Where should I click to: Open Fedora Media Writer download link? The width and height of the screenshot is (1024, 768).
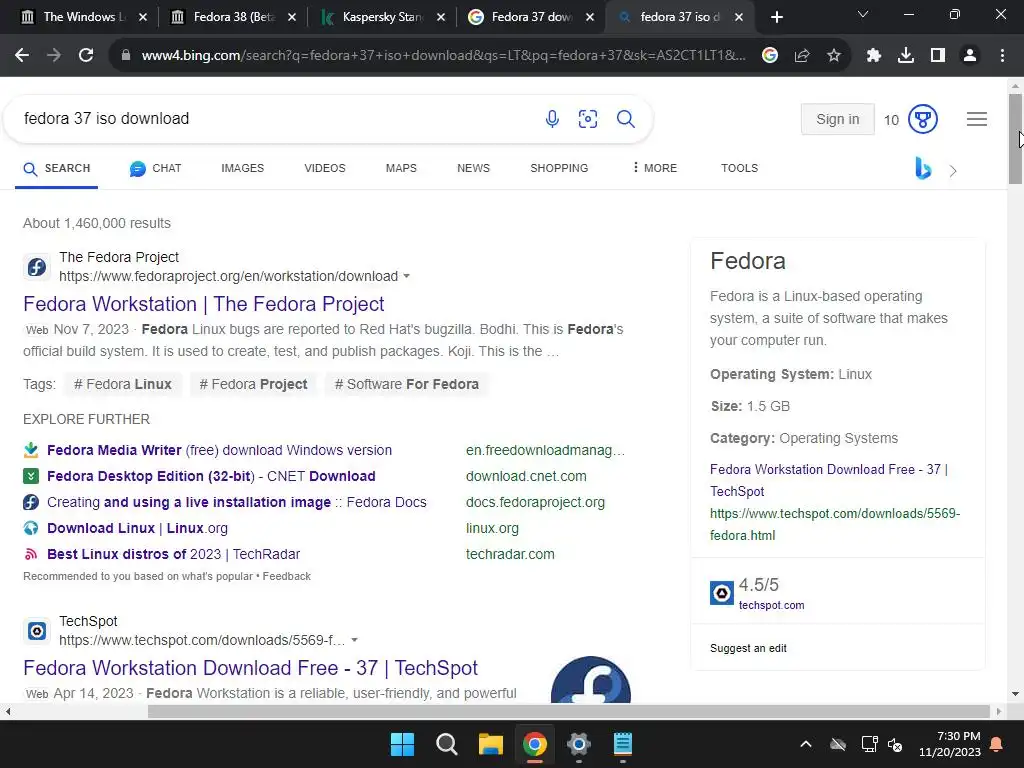pyautogui.click(x=219, y=450)
